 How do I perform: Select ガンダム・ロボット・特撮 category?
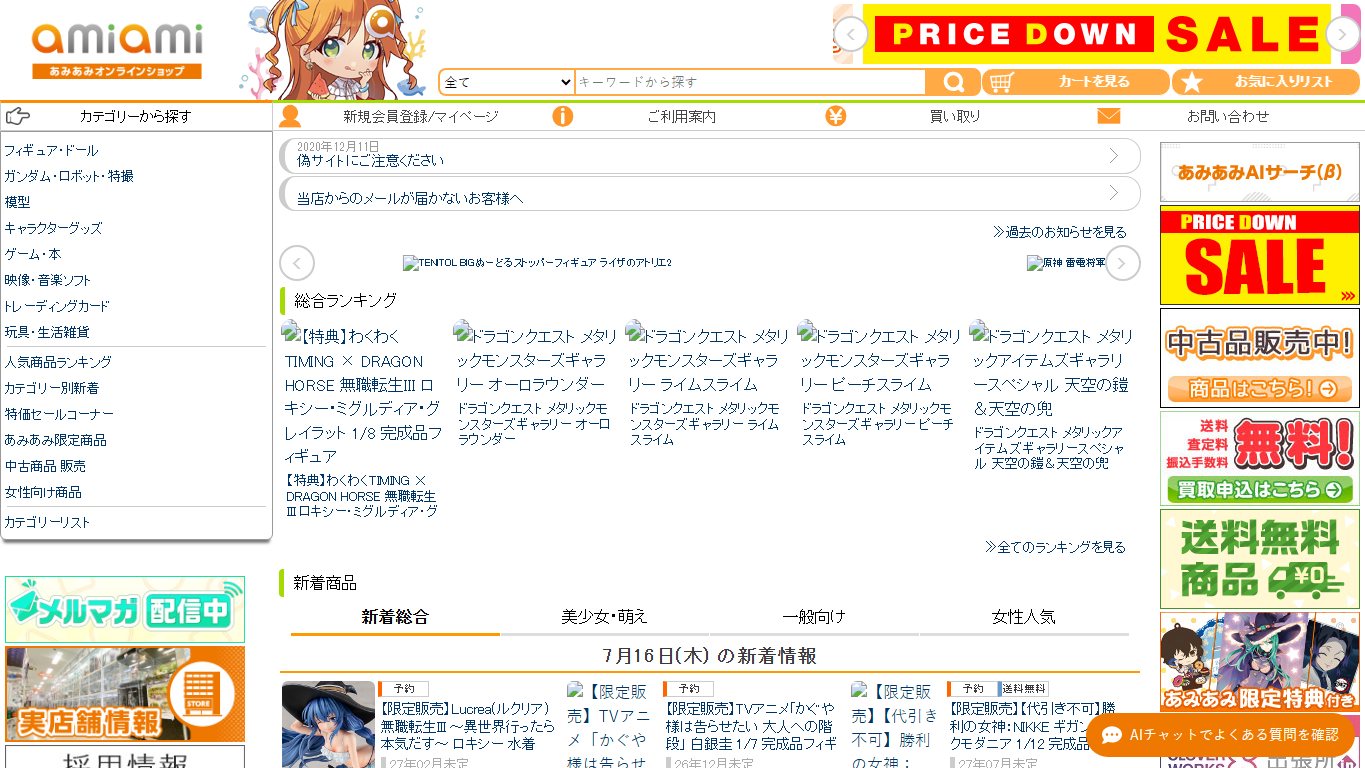tap(69, 176)
